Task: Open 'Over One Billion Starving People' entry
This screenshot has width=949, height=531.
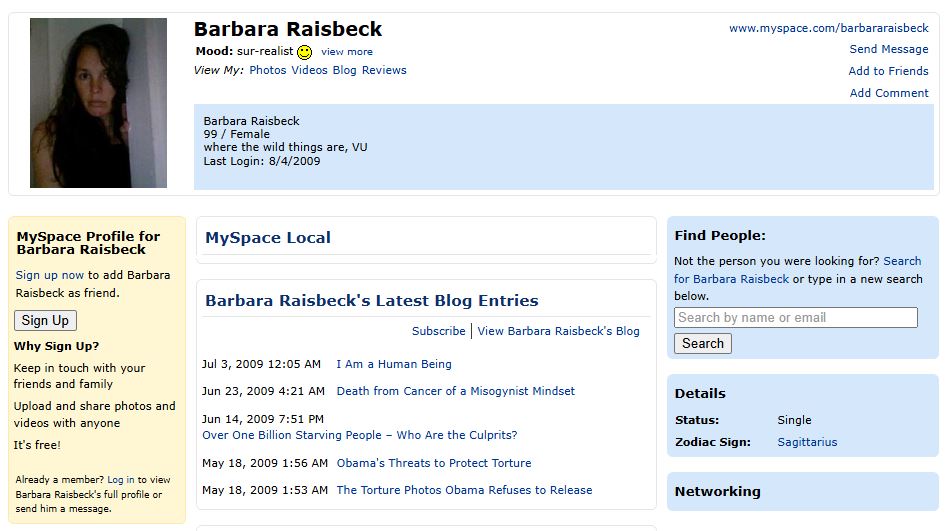Action: [360, 435]
